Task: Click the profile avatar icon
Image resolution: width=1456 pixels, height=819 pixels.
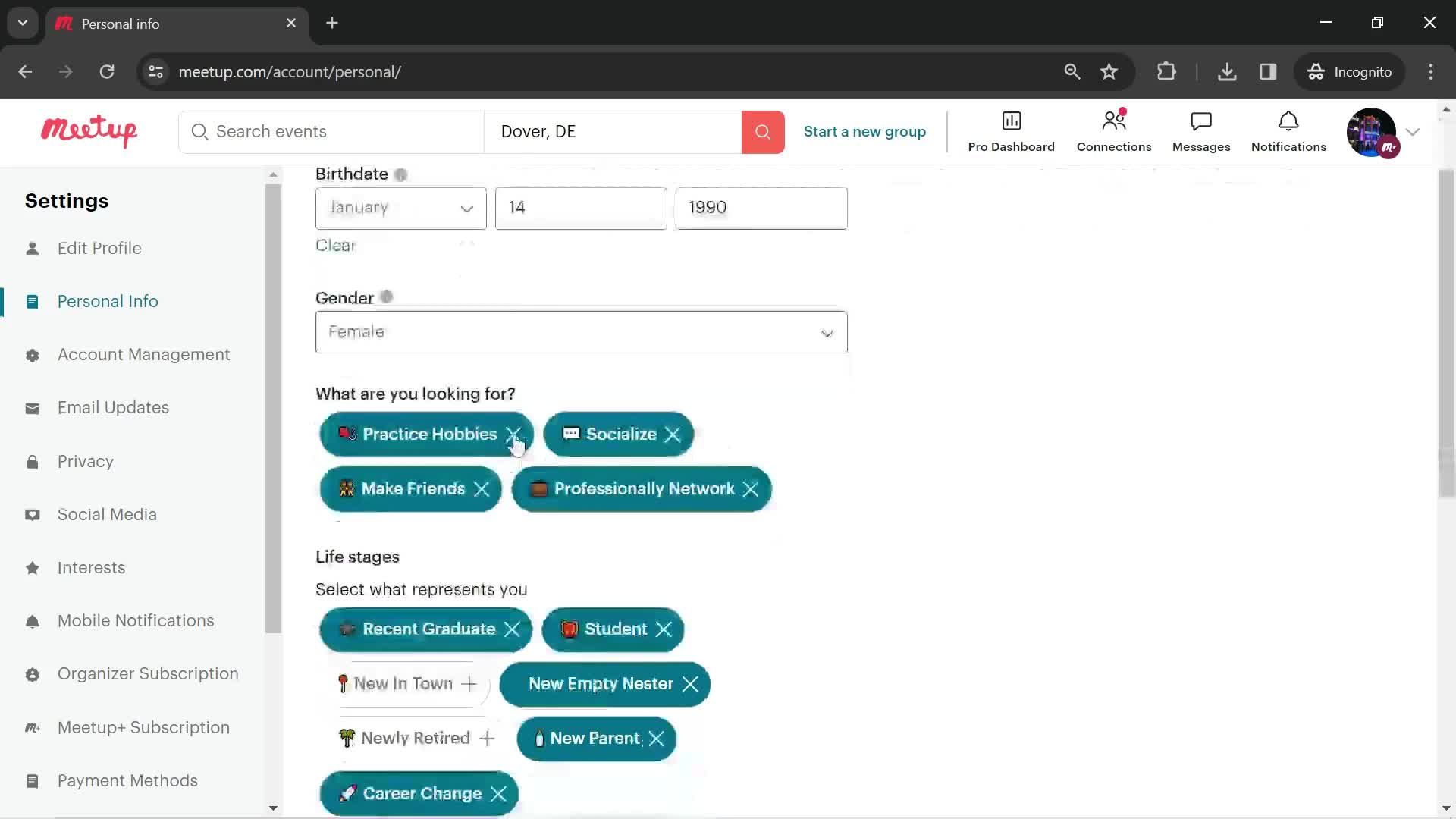Action: coord(1373,131)
